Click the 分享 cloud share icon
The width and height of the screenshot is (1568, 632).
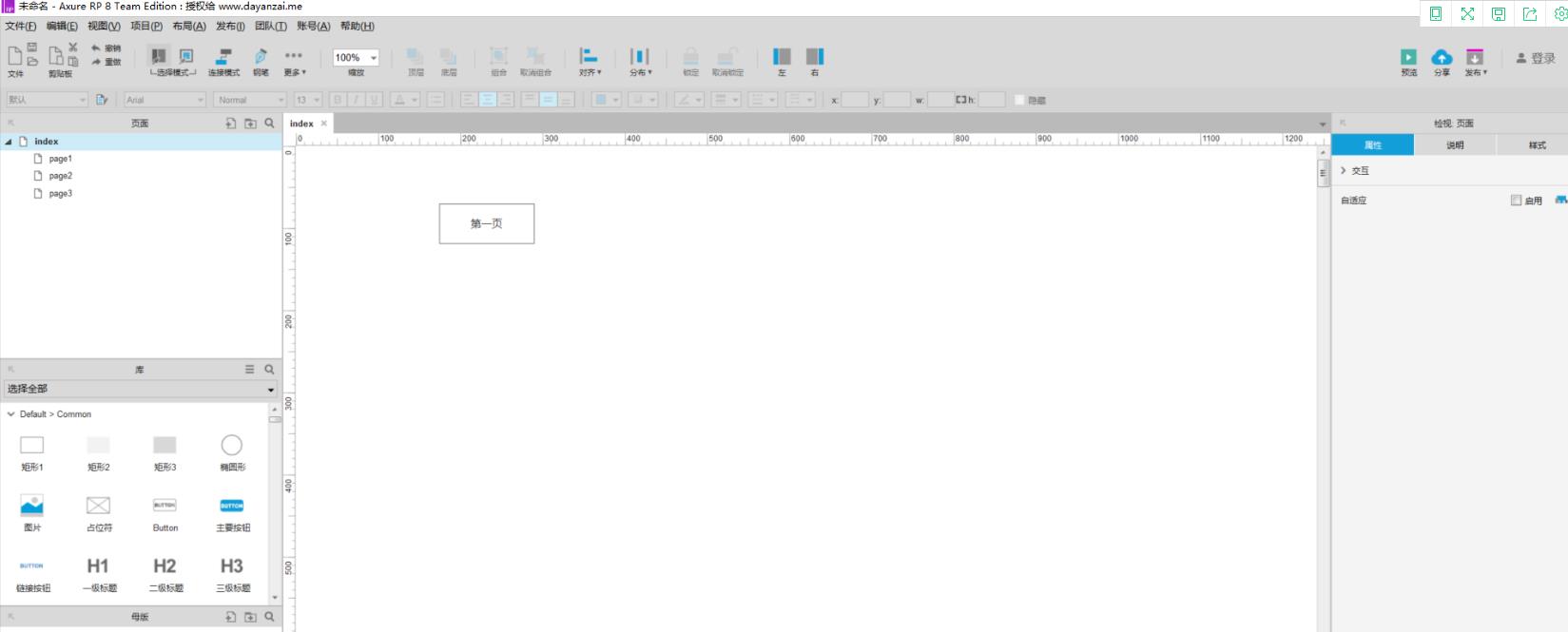tap(1442, 58)
